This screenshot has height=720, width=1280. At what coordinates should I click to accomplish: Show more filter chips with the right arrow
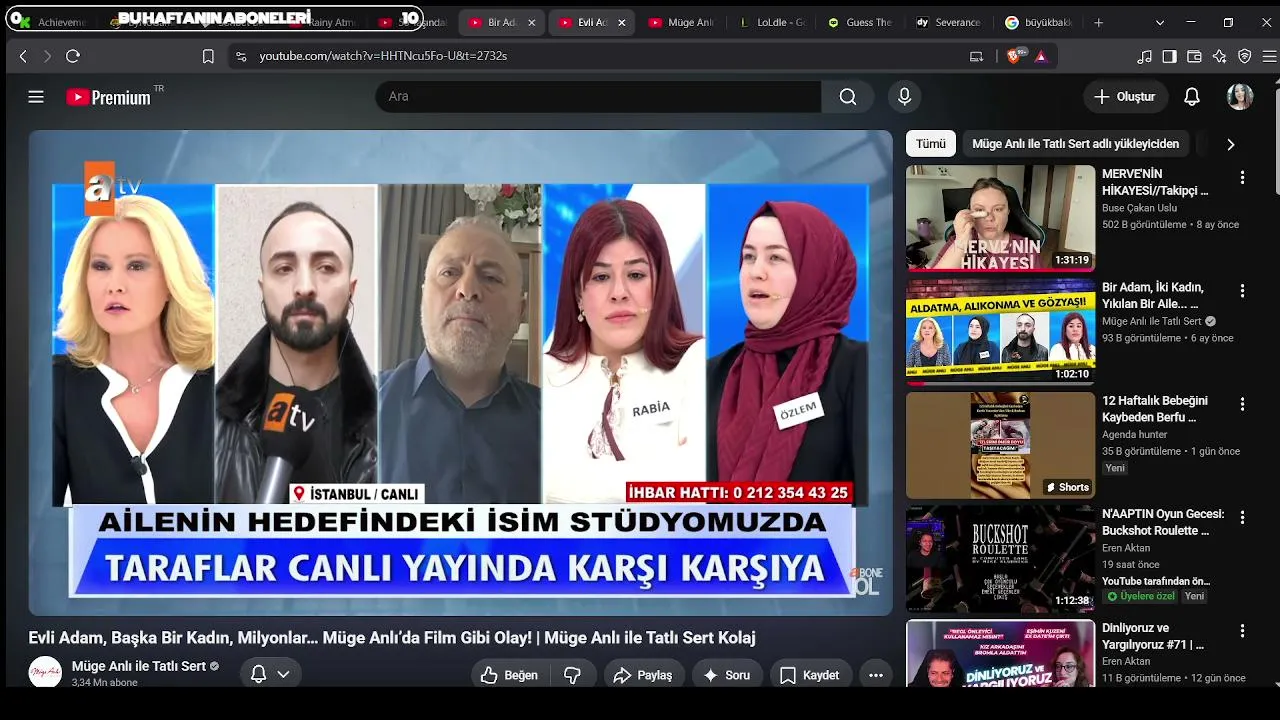click(1230, 144)
